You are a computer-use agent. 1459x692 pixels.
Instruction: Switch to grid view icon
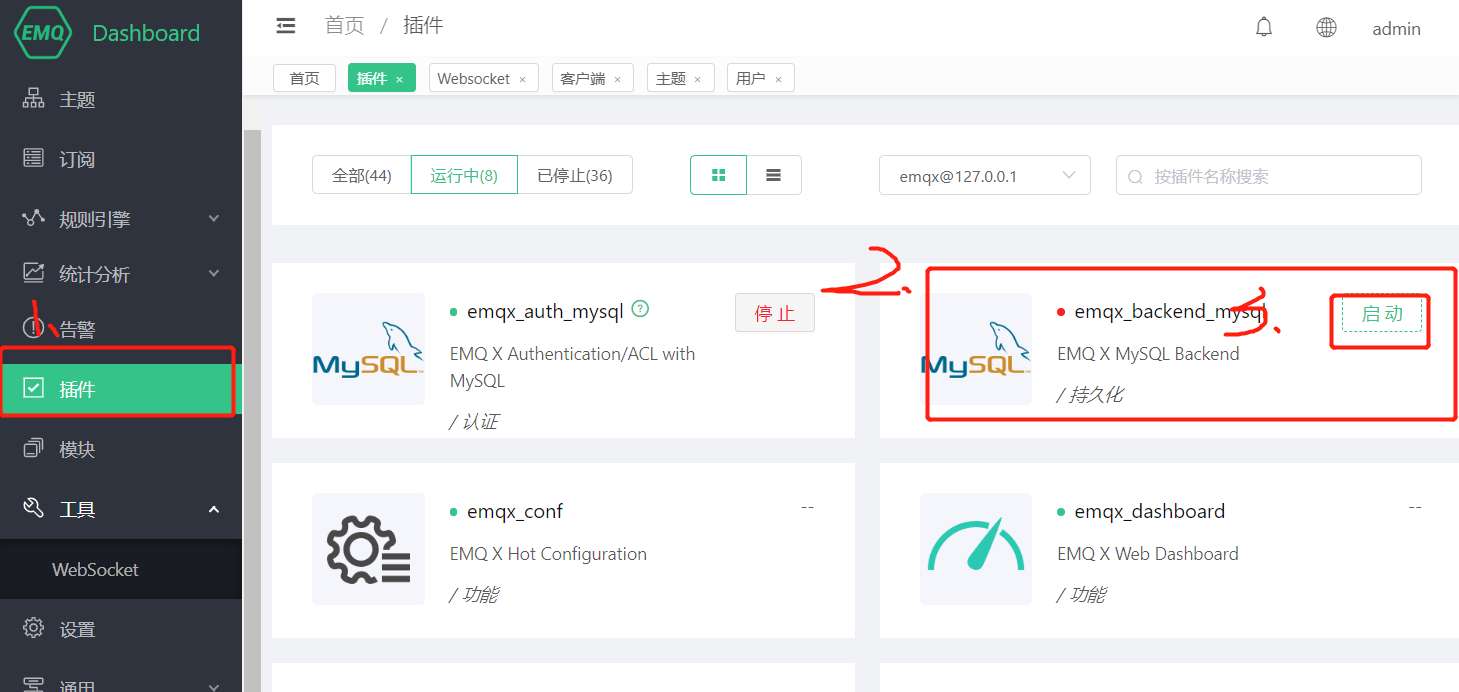[x=718, y=175]
